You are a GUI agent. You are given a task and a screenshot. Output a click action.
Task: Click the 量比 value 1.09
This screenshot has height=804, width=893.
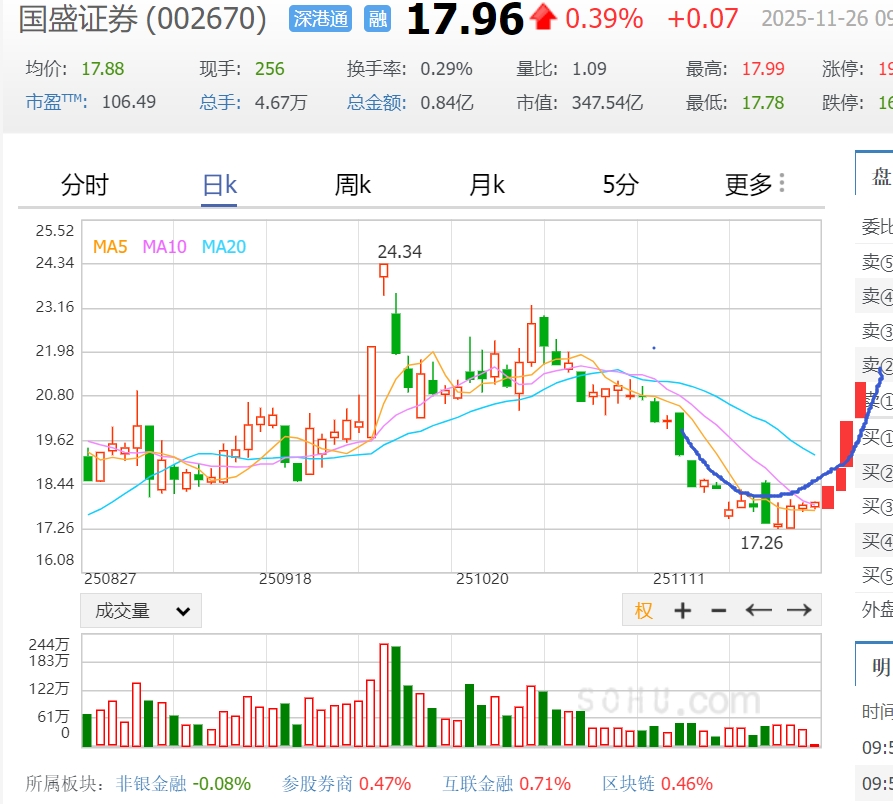pos(589,69)
